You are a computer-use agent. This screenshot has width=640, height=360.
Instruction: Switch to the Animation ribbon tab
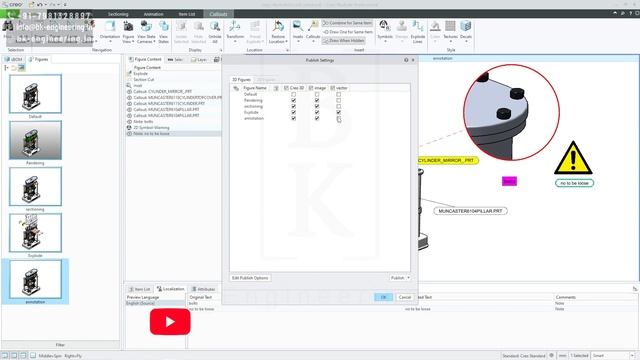[153, 14]
